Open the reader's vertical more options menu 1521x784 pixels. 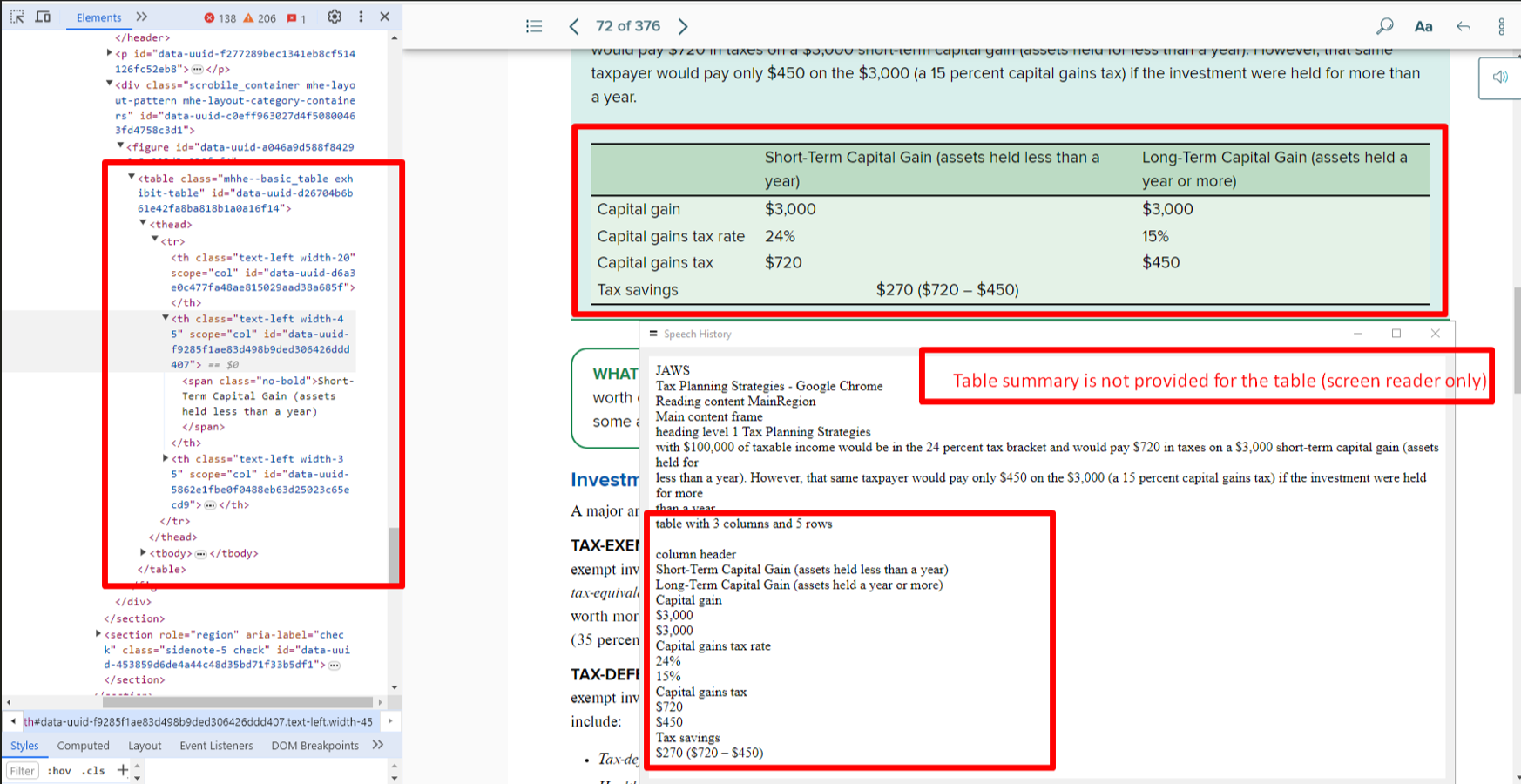point(1502,26)
